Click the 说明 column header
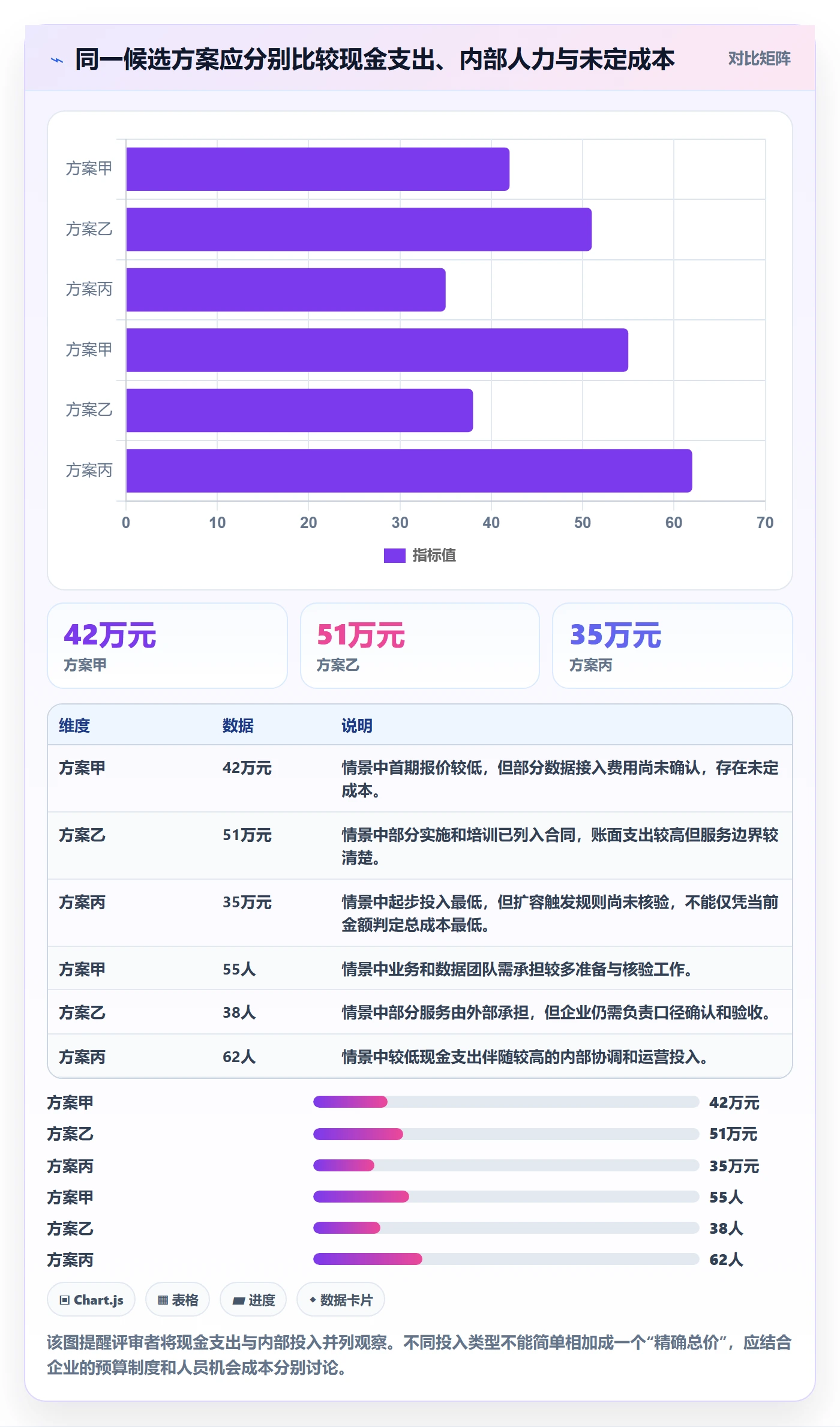 click(357, 726)
